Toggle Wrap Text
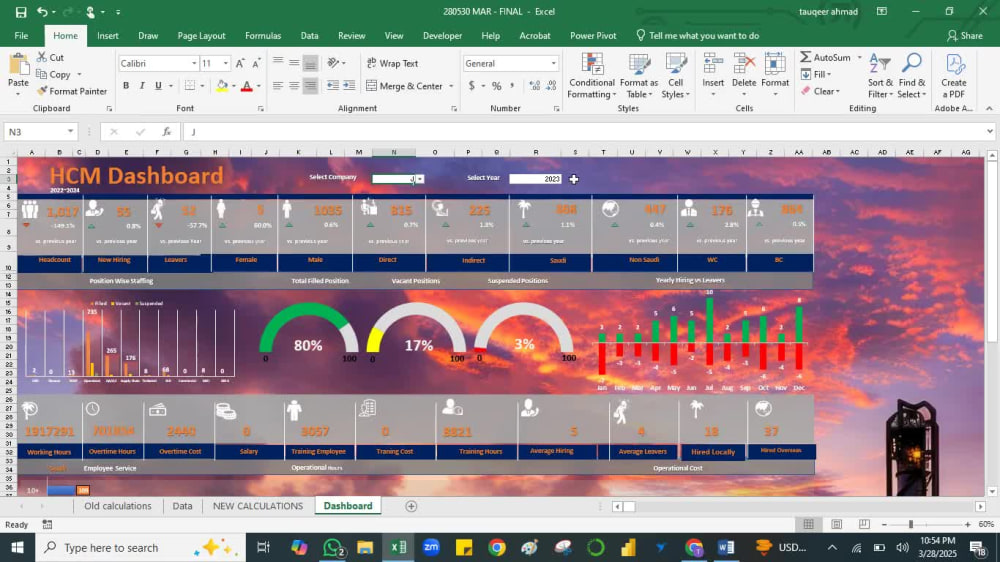Image resolution: width=1000 pixels, height=562 pixels. pyautogui.click(x=393, y=63)
